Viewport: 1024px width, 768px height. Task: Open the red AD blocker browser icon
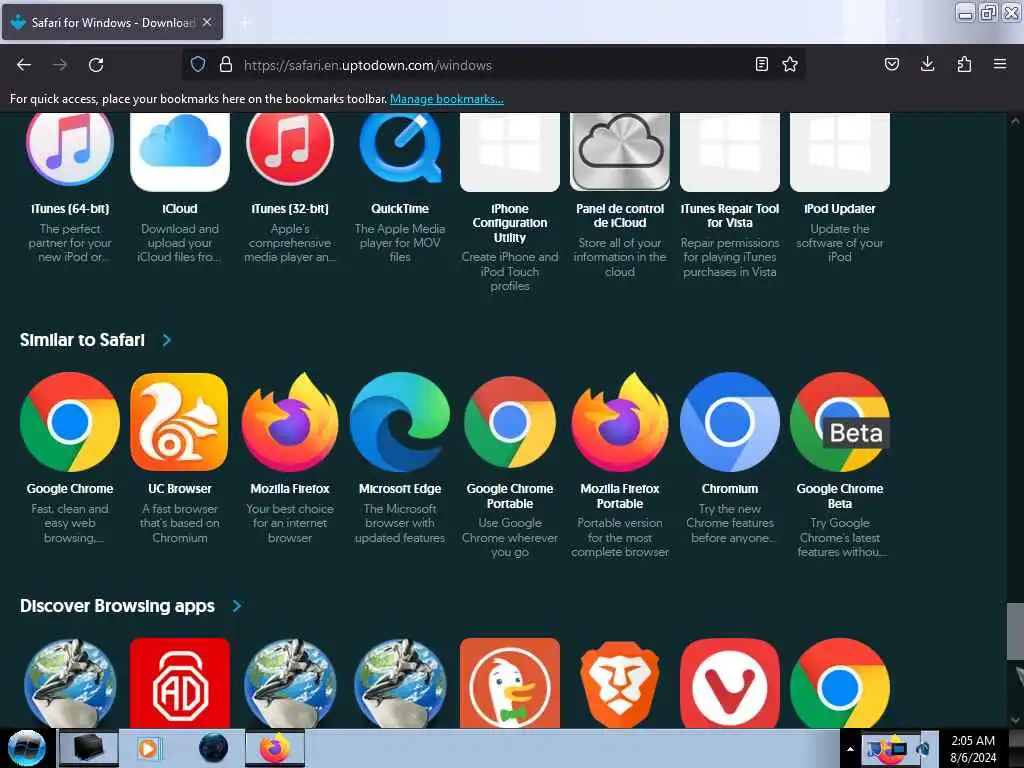(180, 683)
